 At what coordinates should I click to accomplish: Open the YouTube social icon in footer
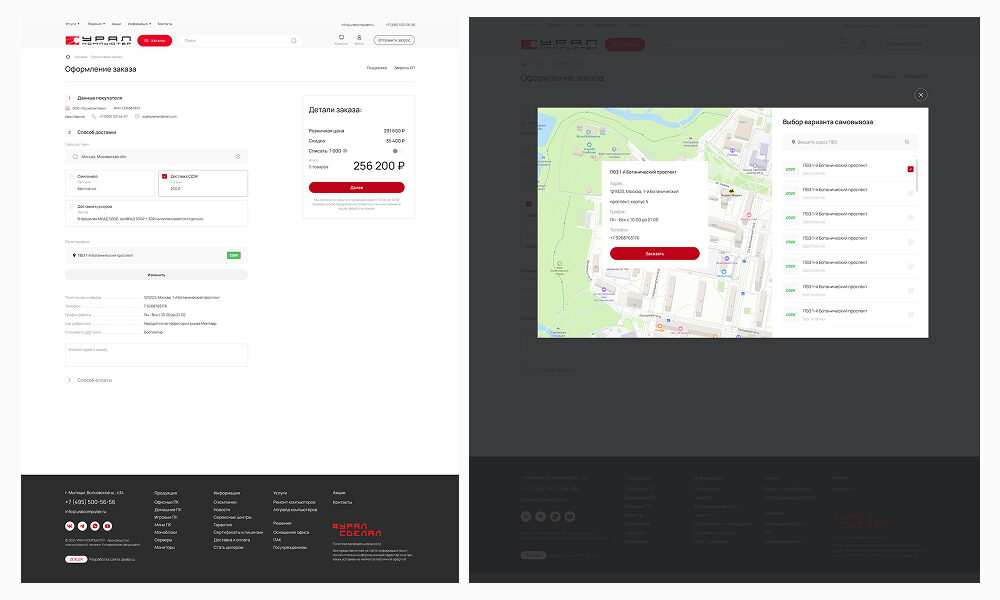(x=107, y=526)
